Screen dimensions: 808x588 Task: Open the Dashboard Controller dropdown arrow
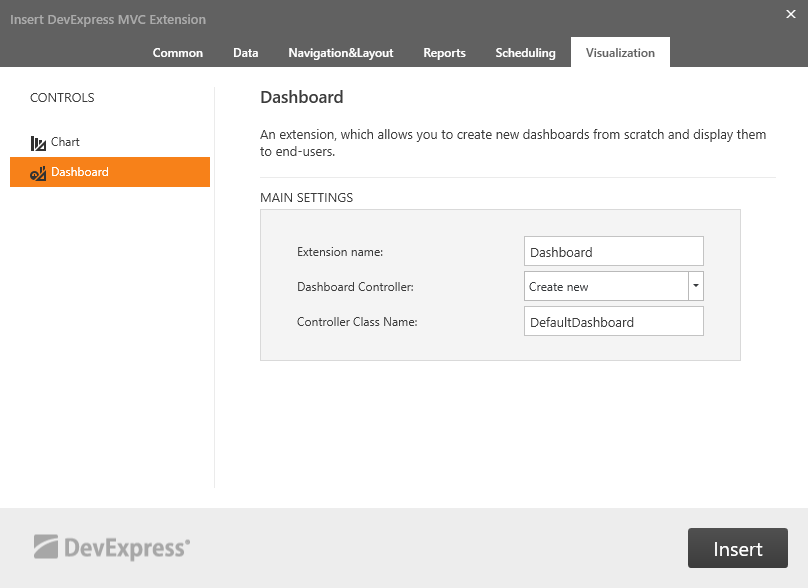[696, 286]
